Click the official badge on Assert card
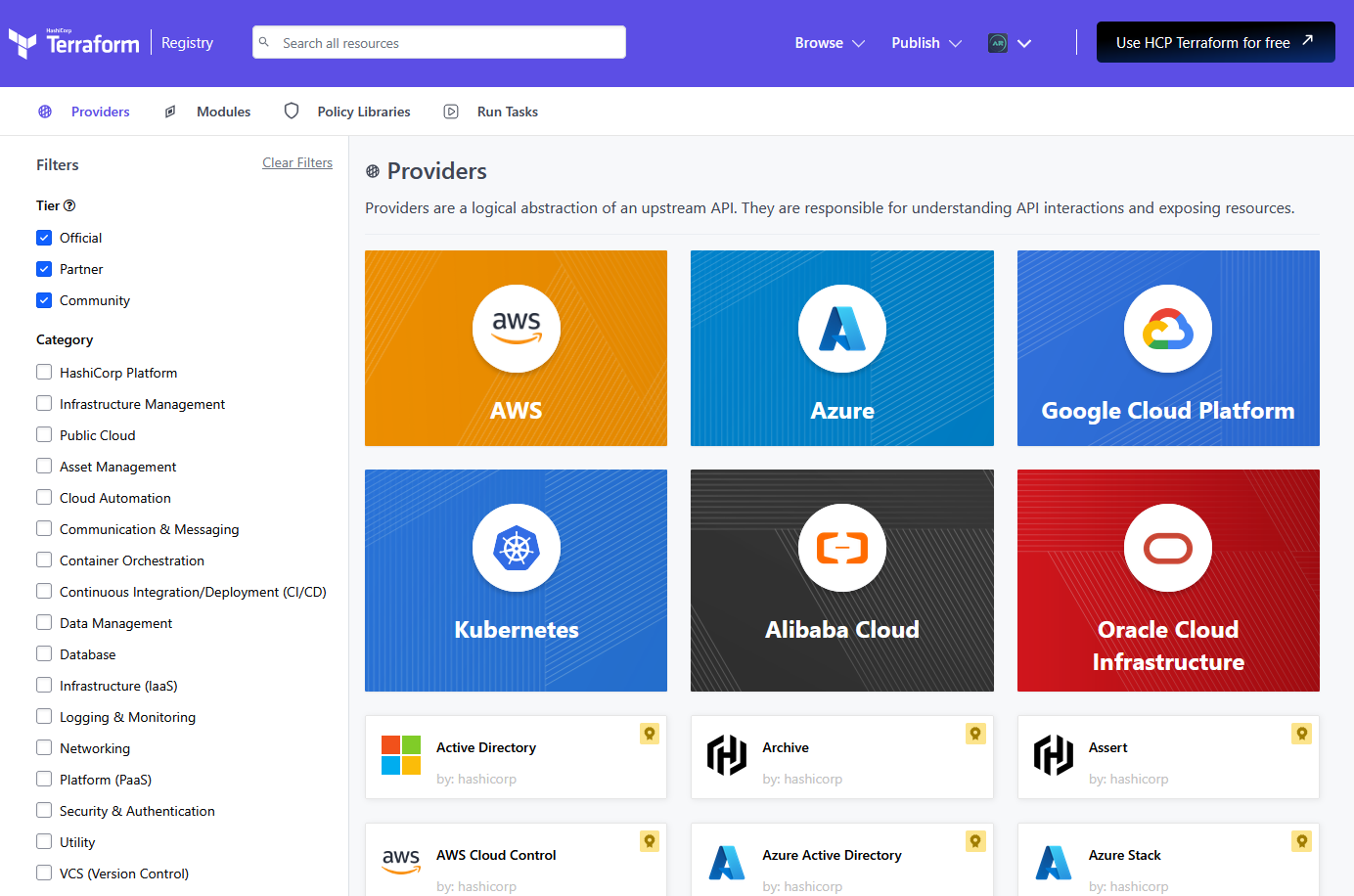Image resolution: width=1354 pixels, height=896 pixels. tap(1301, 734)
